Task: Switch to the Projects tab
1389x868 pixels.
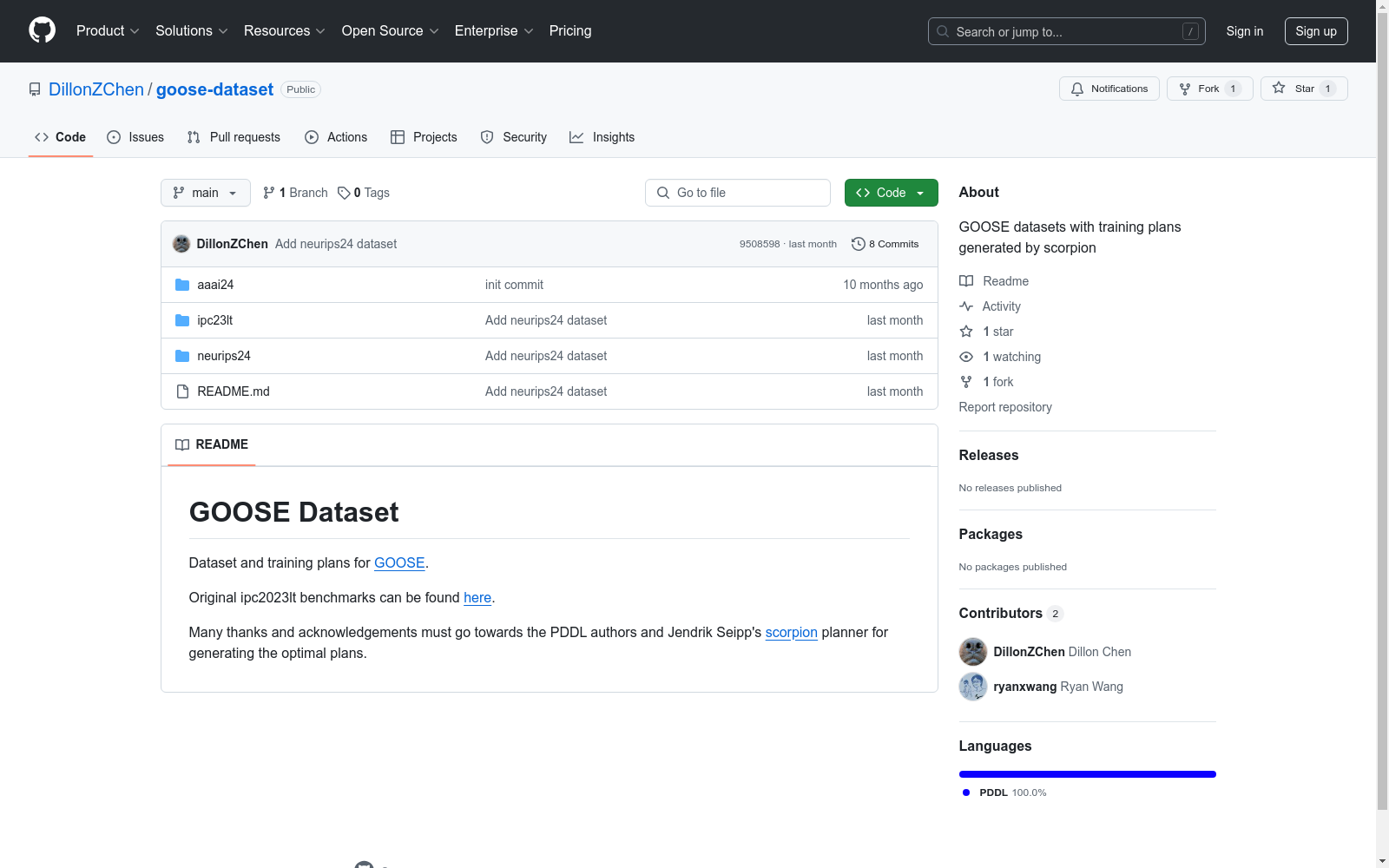Action: click(x=424, y=137)
